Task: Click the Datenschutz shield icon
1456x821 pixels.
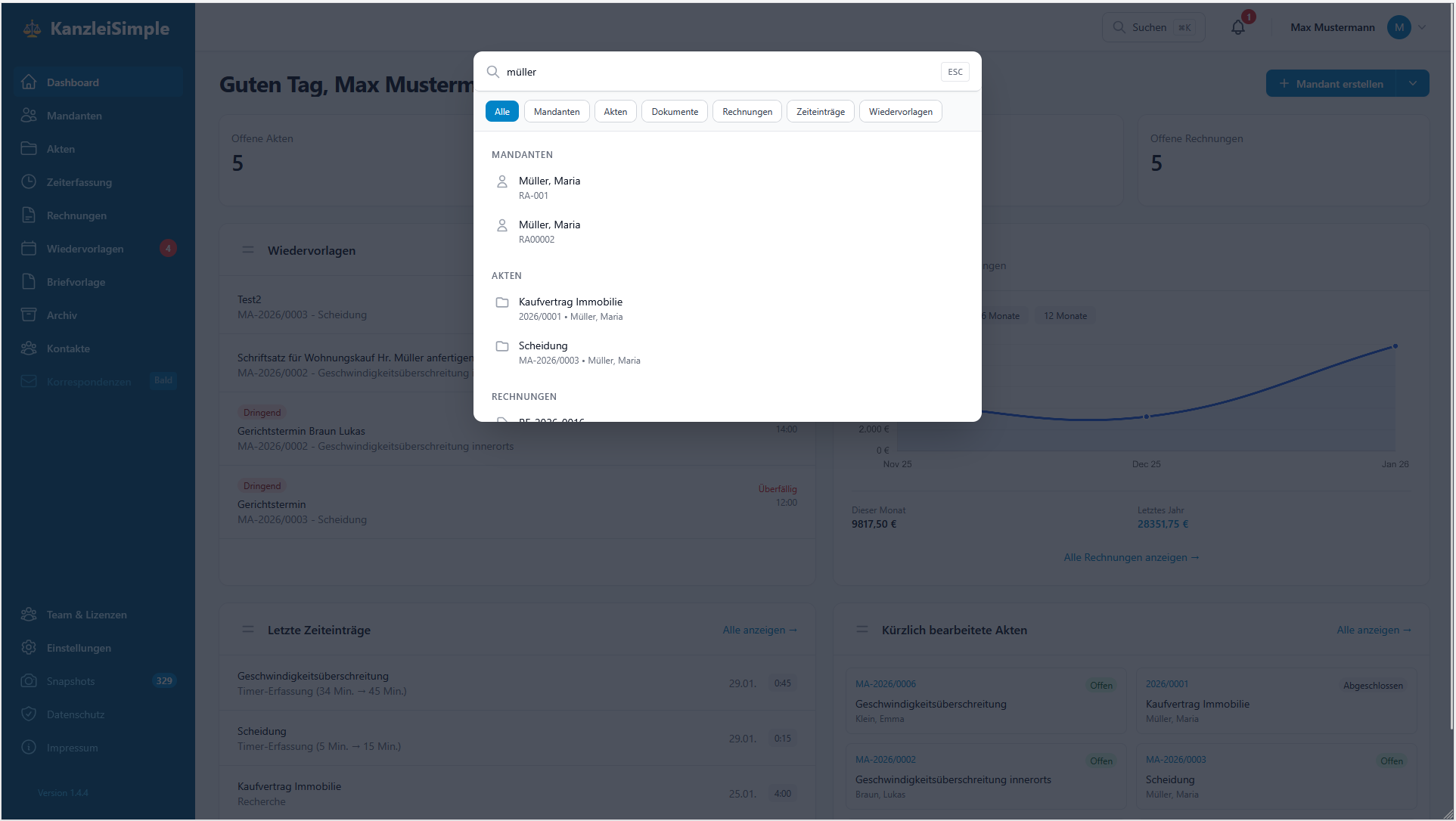Action: click(29, 714)
